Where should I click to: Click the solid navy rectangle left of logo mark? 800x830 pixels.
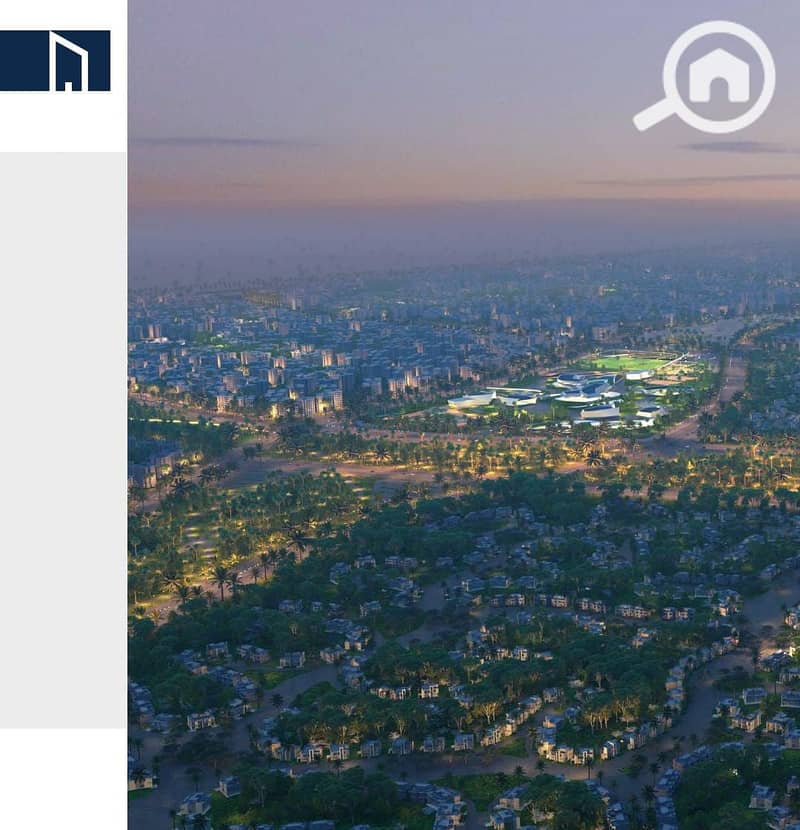tap(24, 61)
